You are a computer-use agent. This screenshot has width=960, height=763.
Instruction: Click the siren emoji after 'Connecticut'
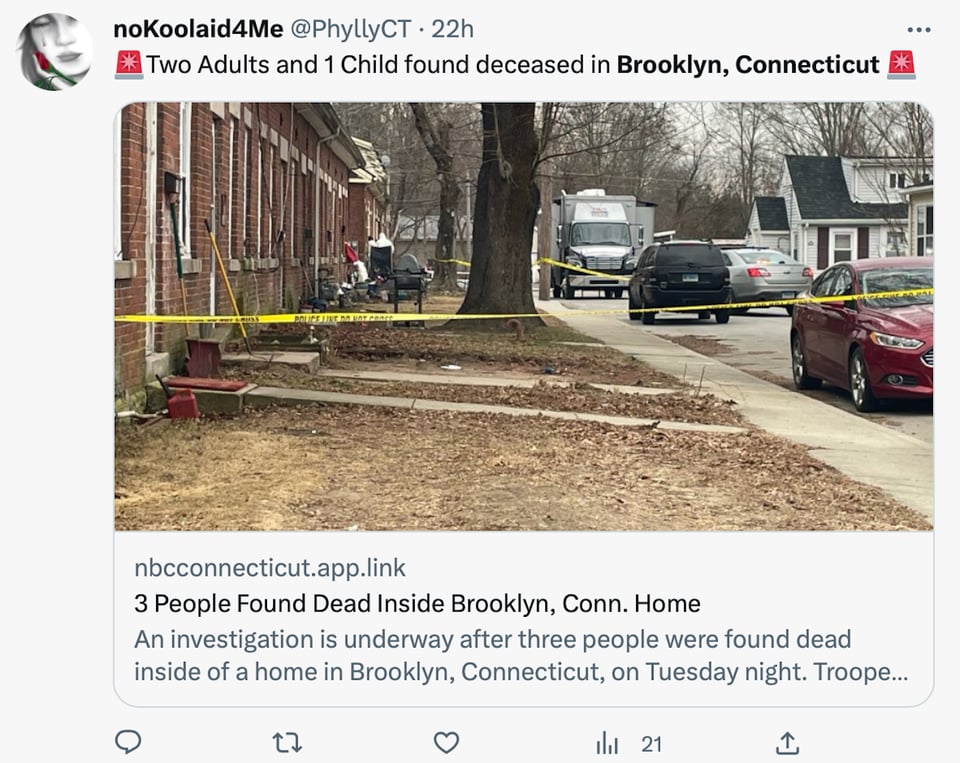[x=901, y=64]
